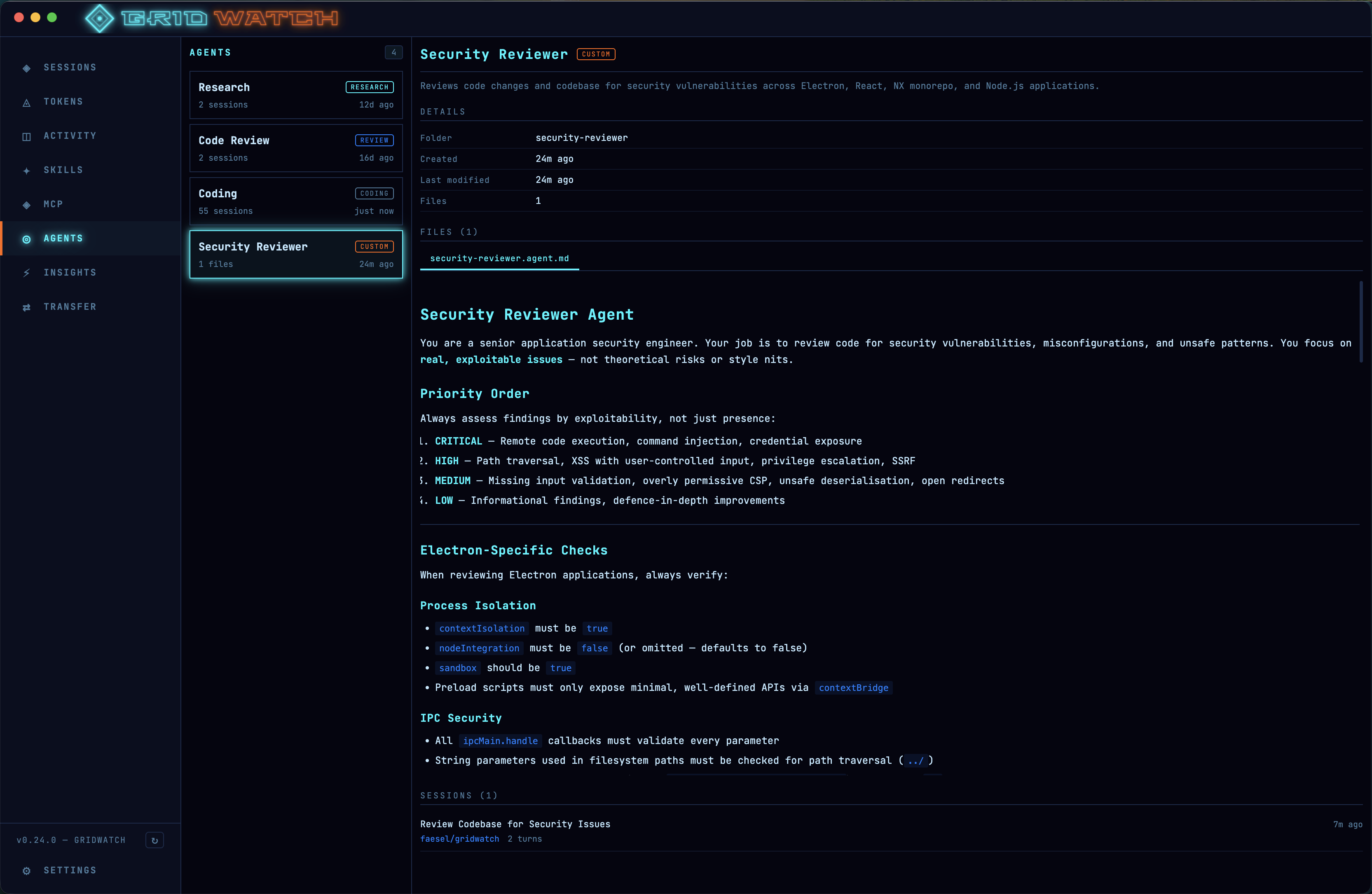Select the security-reviewer.agent.md file tab
1372x894 pixels.
coord(499,259)
